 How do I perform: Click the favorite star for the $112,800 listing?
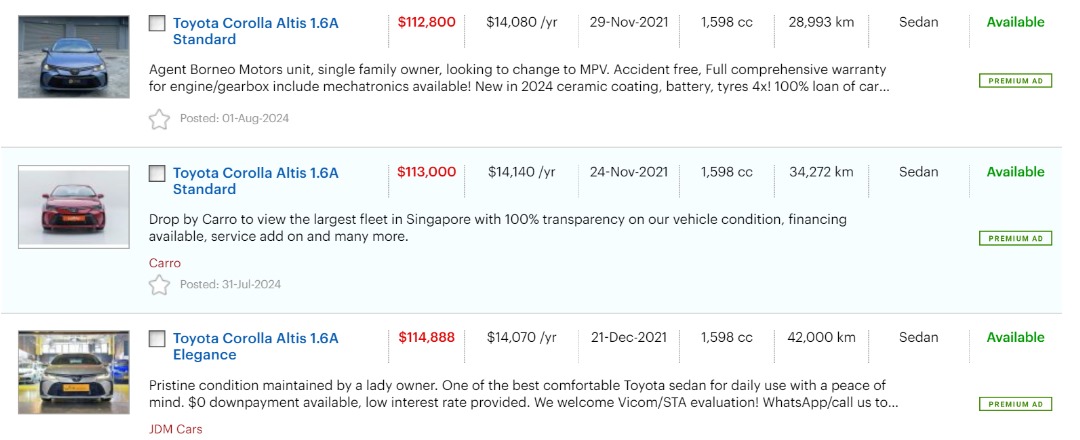tap(159, 119)
